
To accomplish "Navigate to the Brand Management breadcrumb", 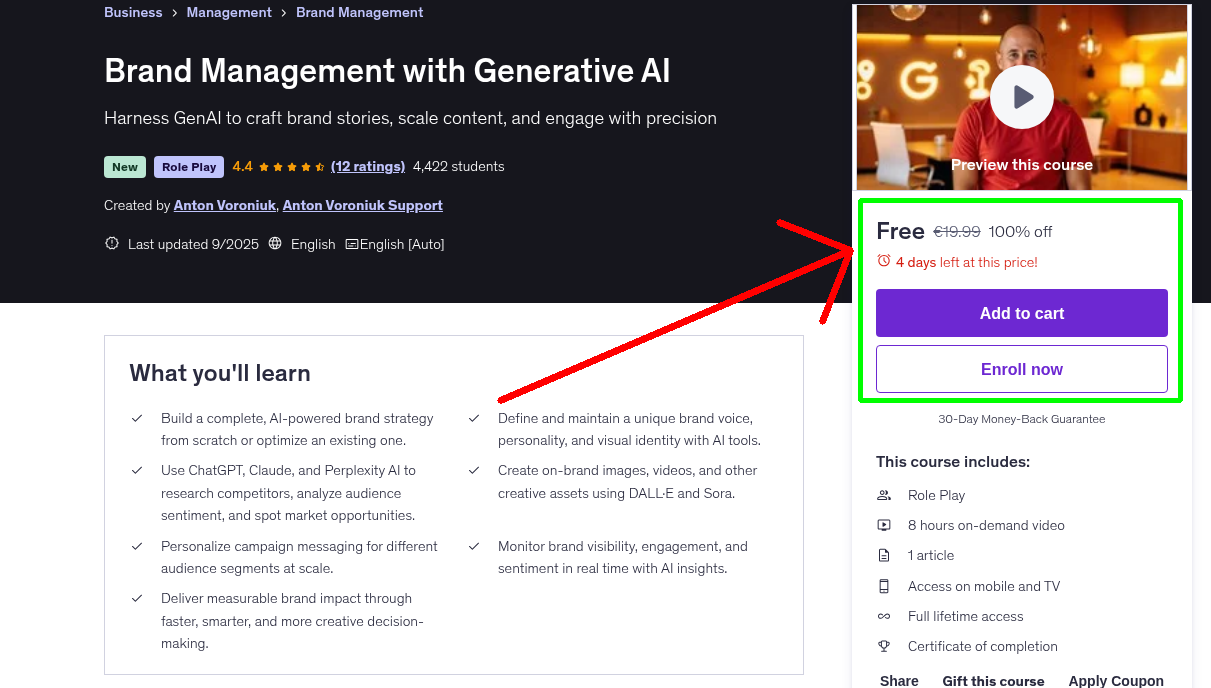I will [359, 12].
